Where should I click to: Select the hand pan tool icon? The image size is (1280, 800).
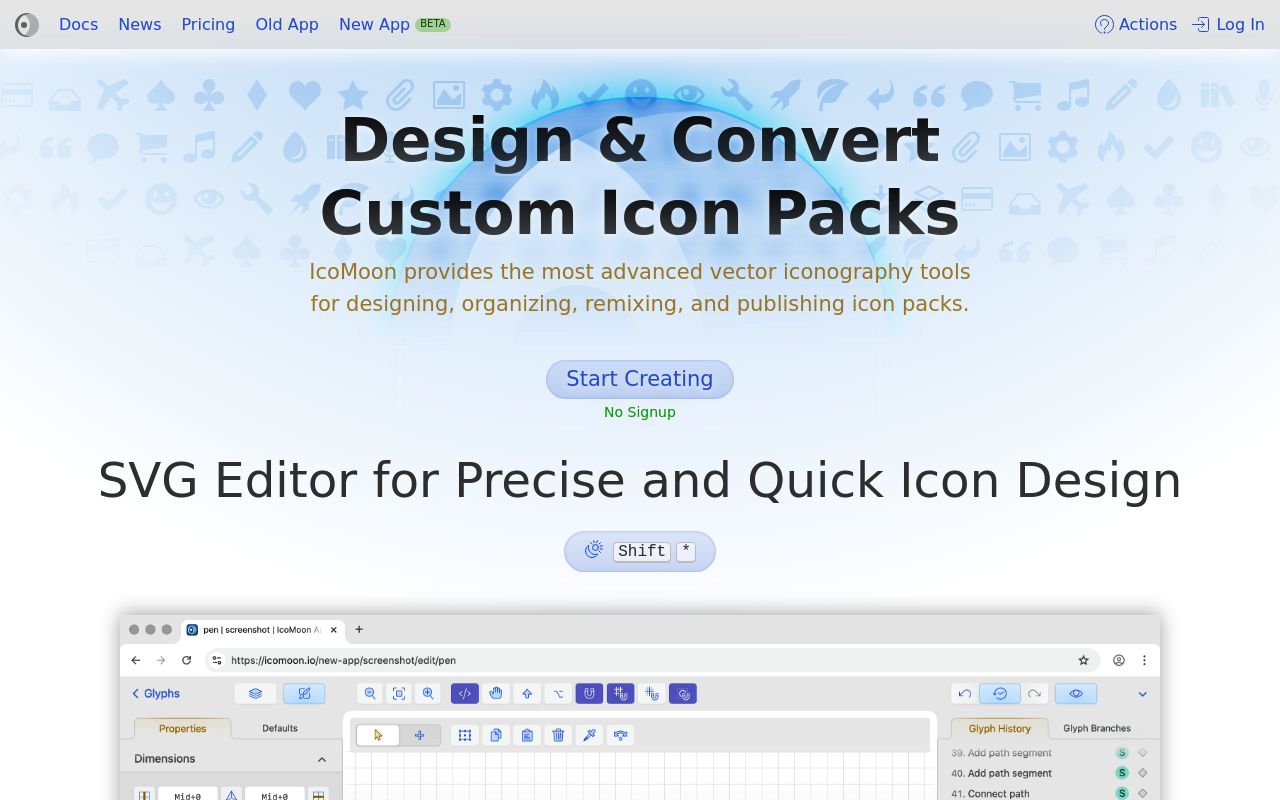coord(496,693)
